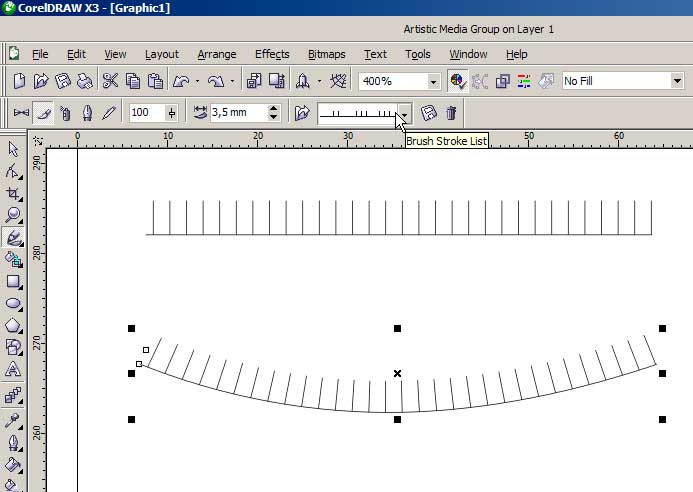This screenshot has height=492, width=693.
Task: Switch to Sprayer artistic media mode
Action: (65, 113)
